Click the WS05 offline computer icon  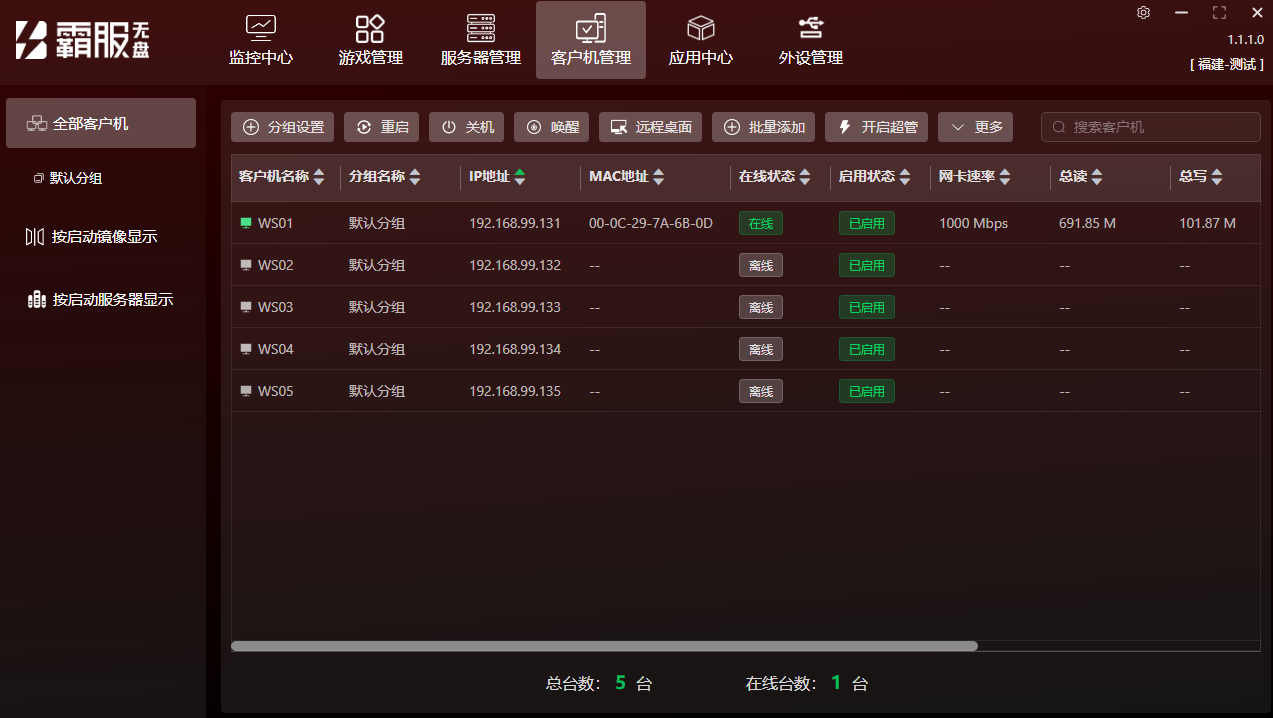[246, 391]
